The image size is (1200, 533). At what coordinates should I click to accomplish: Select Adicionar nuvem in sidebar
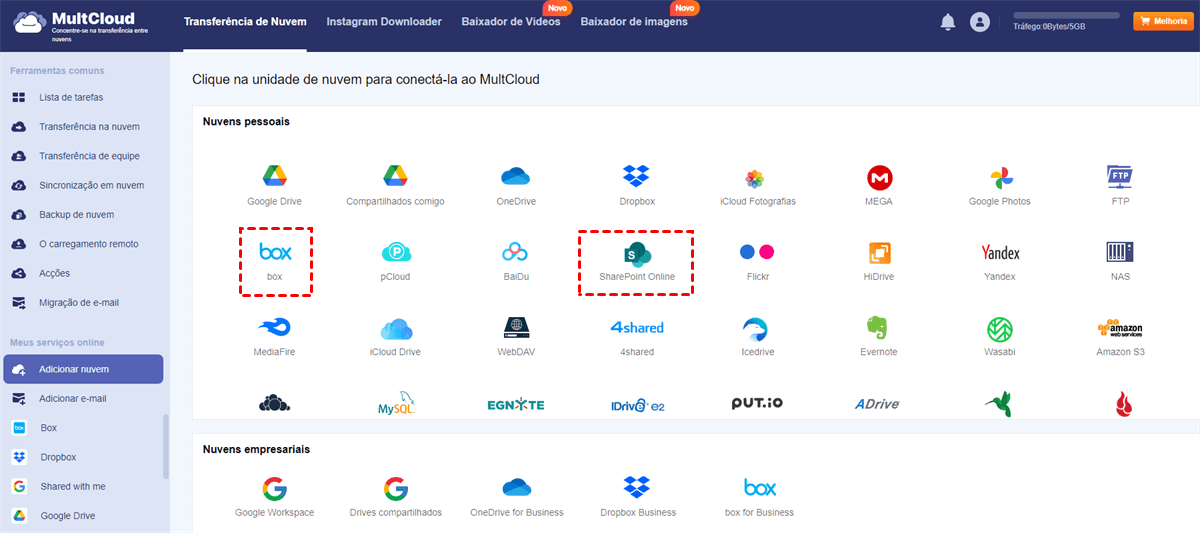(82, 369)
